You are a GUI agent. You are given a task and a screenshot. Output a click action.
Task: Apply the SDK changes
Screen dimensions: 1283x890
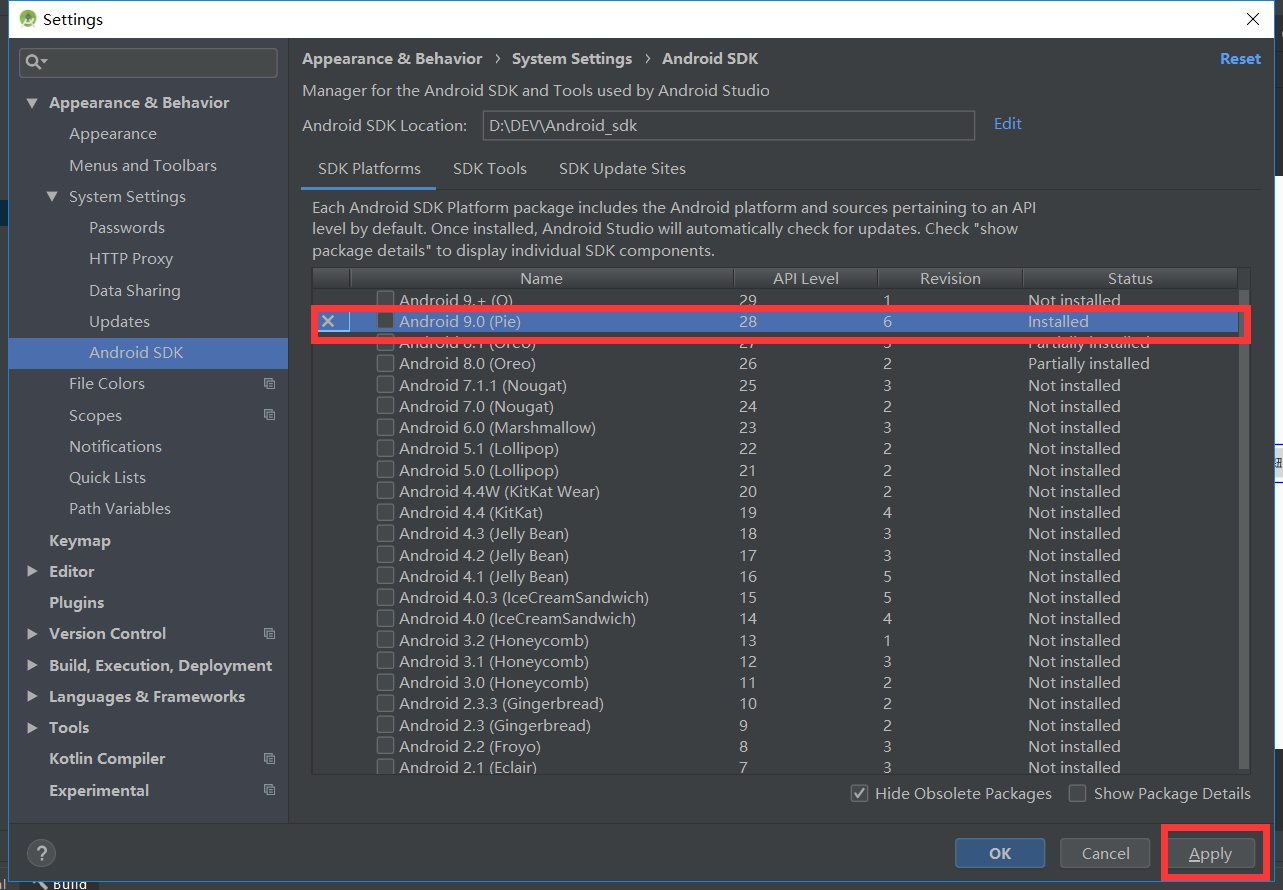point(1211,853)
